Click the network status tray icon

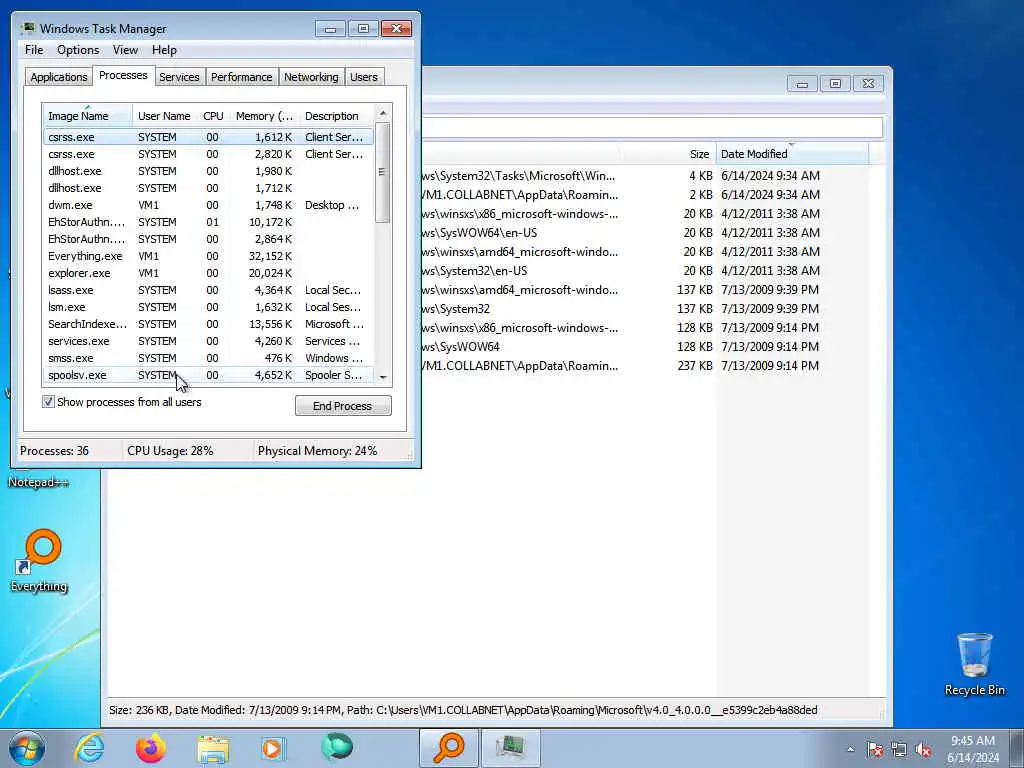point(899,749)
